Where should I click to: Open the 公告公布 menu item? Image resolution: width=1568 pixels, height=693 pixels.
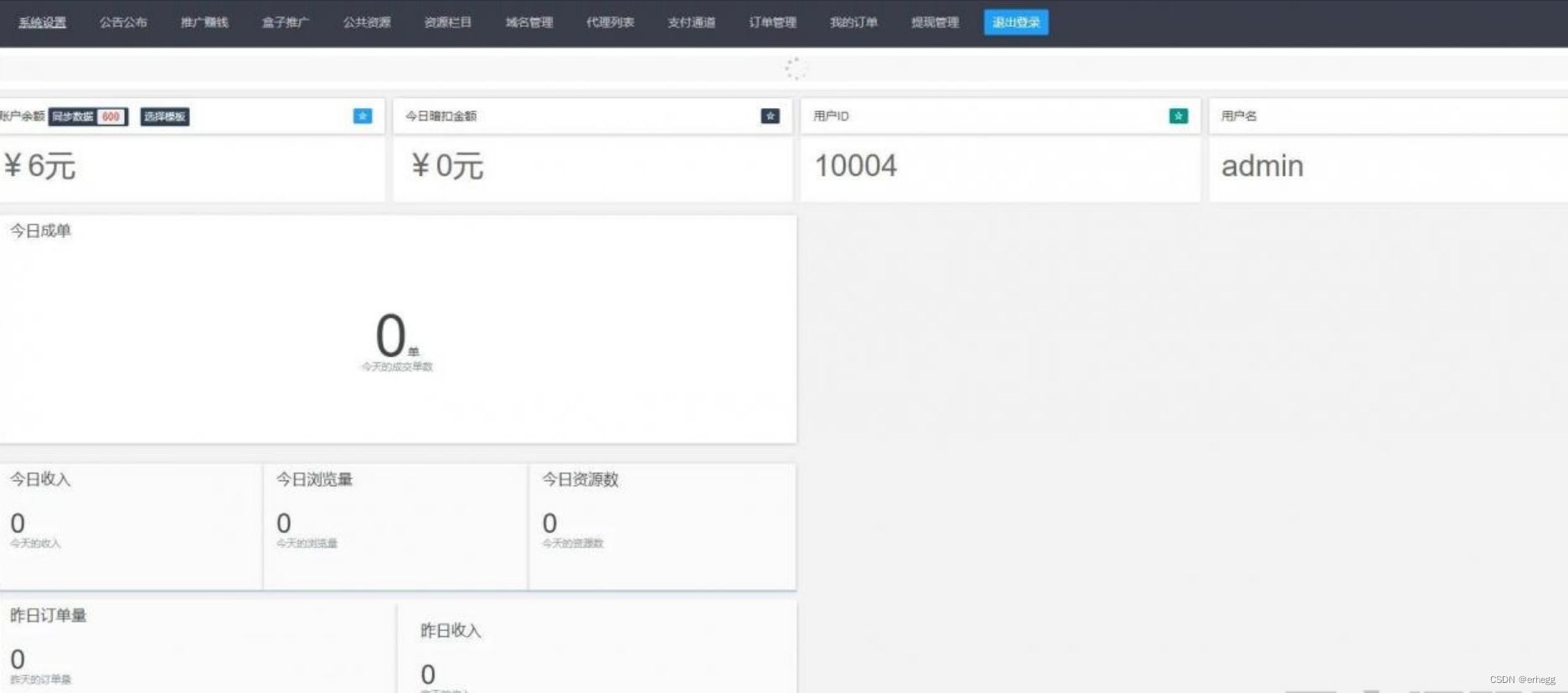coord(123,23)
